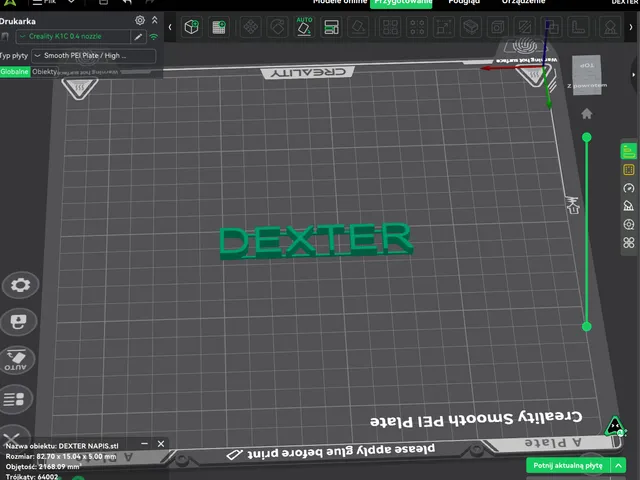640x480 pixels.
Task: Select the Lay on face tool
Action: [358, 27]
